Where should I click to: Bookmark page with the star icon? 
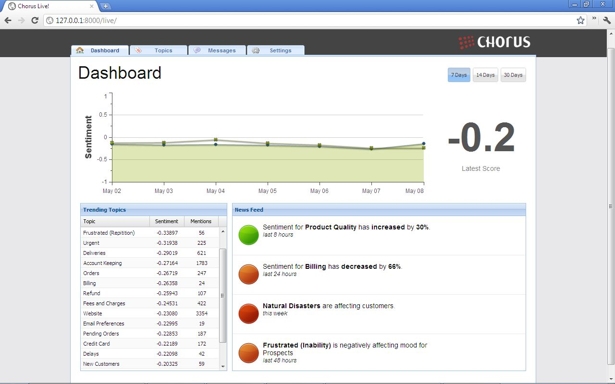(x=580, y=20)
